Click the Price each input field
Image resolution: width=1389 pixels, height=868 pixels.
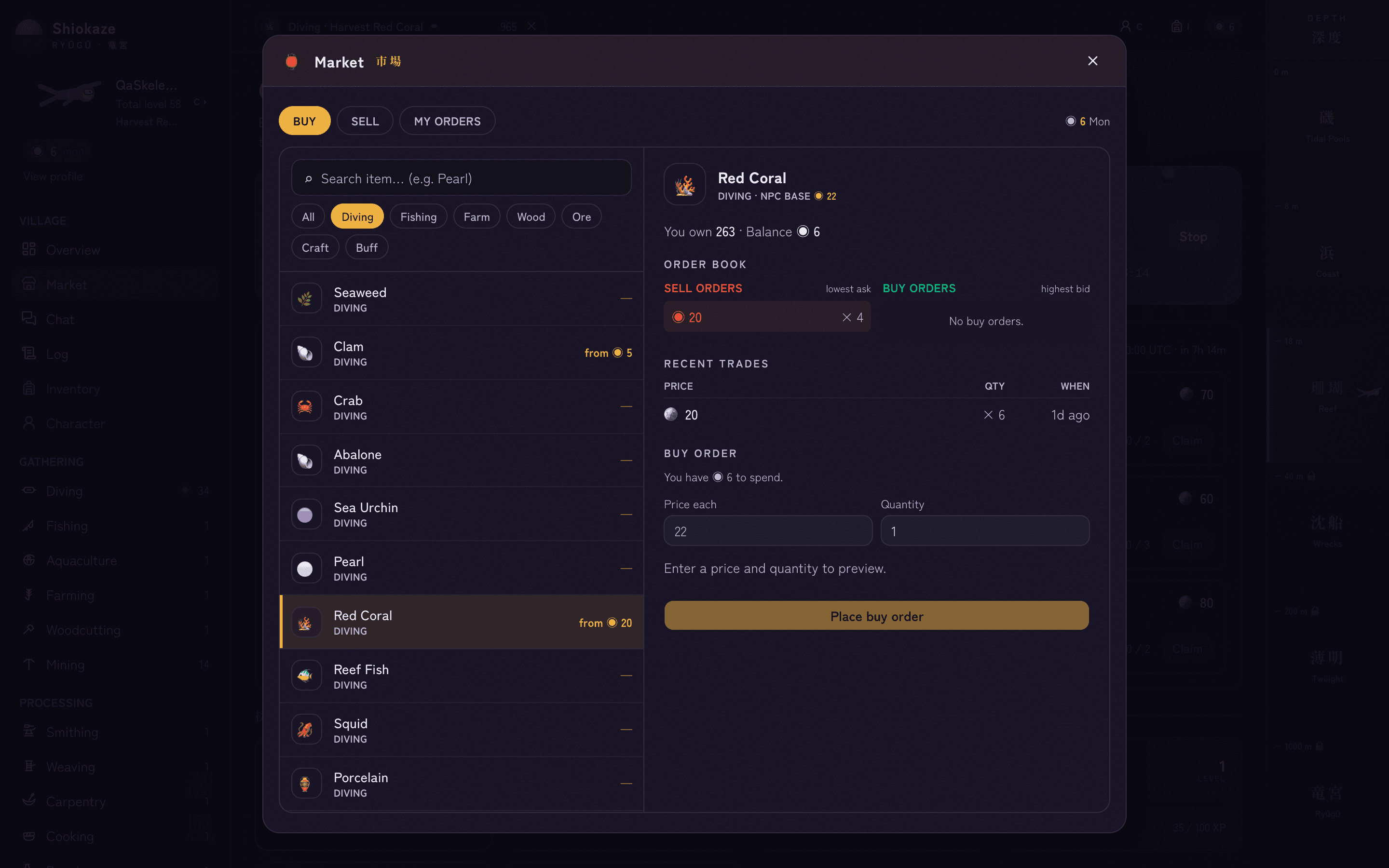click(x=768, y=531)
